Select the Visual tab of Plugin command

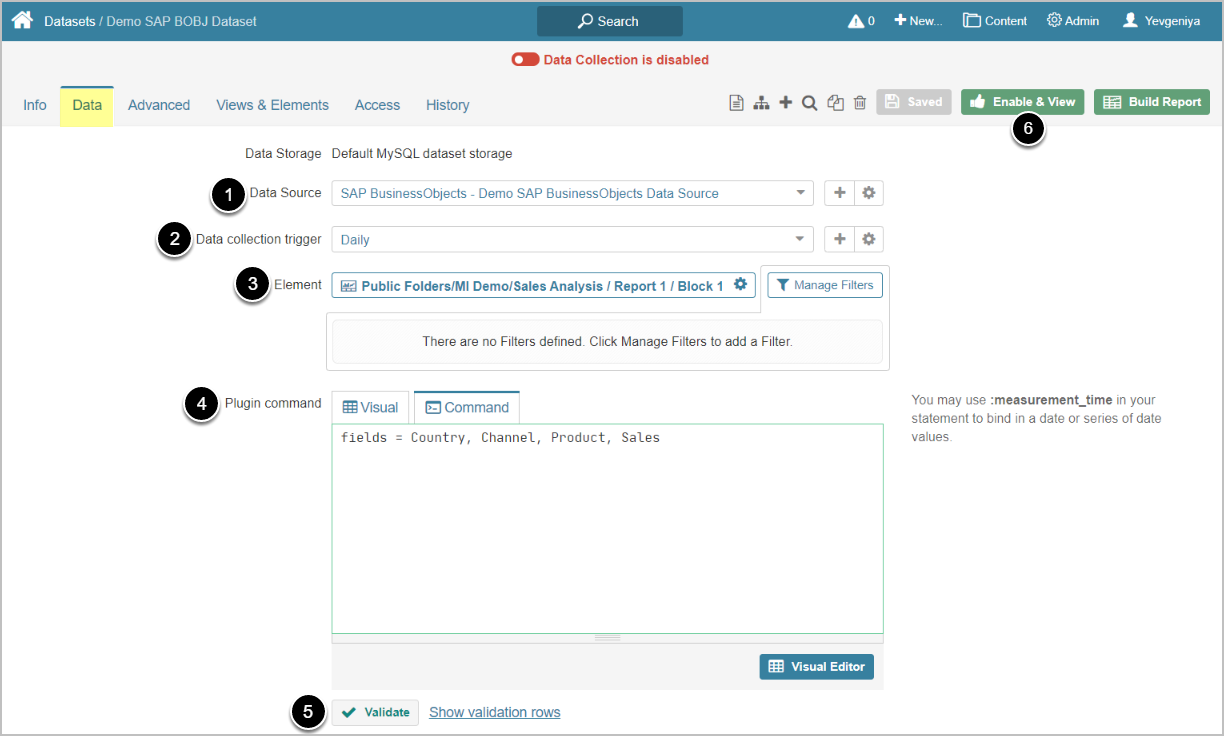pos(370,407)
